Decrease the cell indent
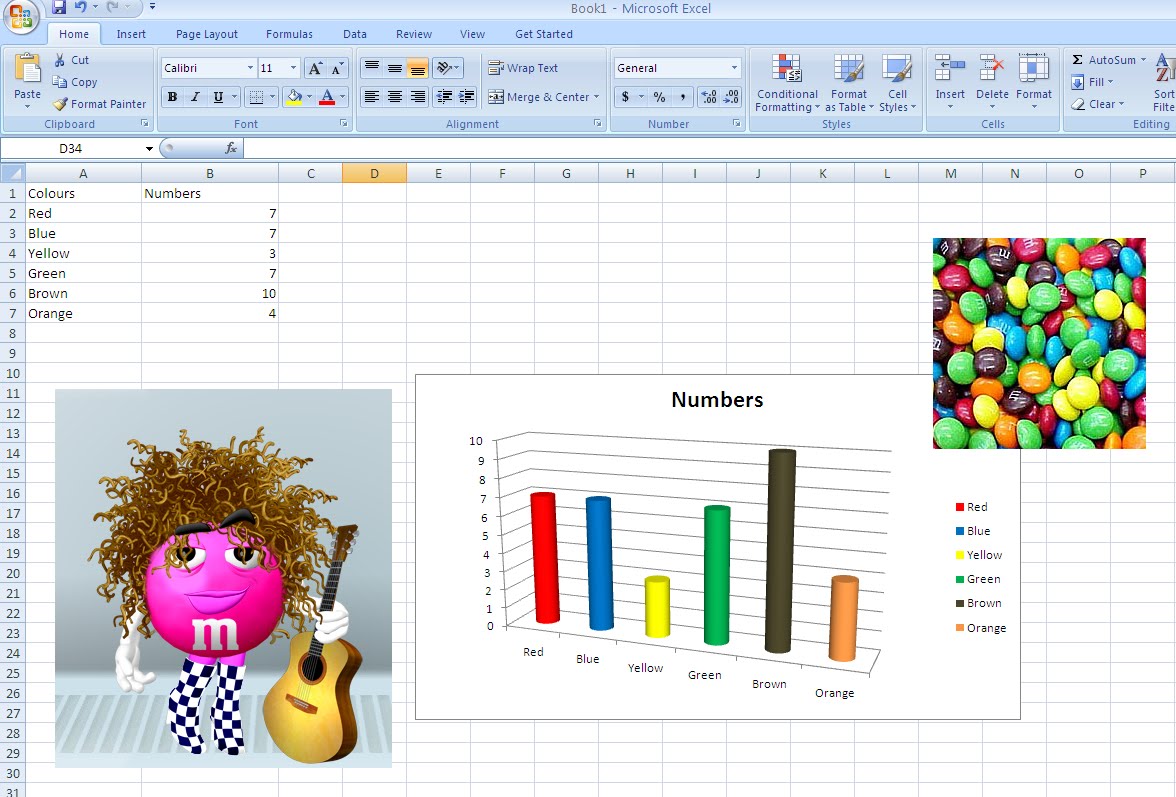 444,97
